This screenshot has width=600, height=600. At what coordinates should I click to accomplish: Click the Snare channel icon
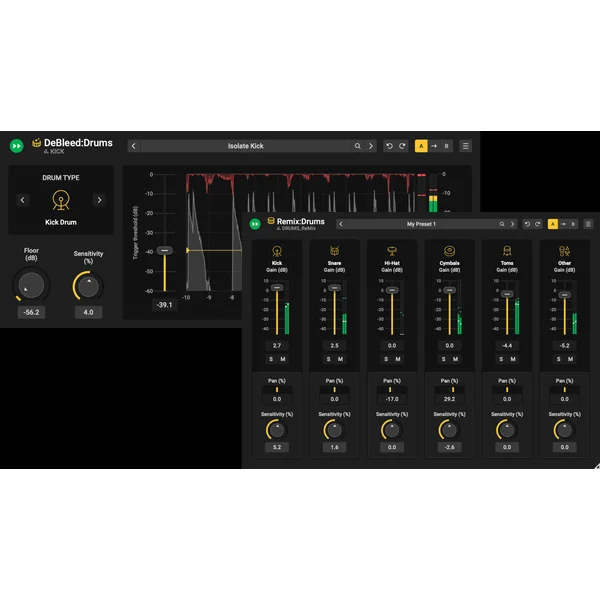[334, 251]
